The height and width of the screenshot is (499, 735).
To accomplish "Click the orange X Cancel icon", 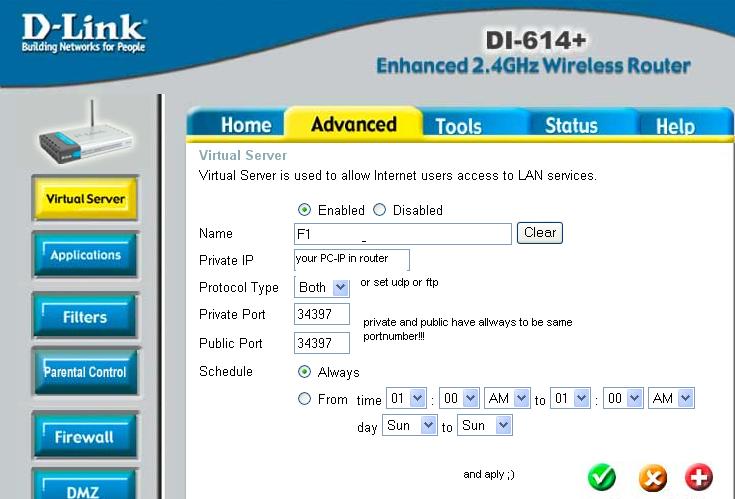I will tap(652, 478).
